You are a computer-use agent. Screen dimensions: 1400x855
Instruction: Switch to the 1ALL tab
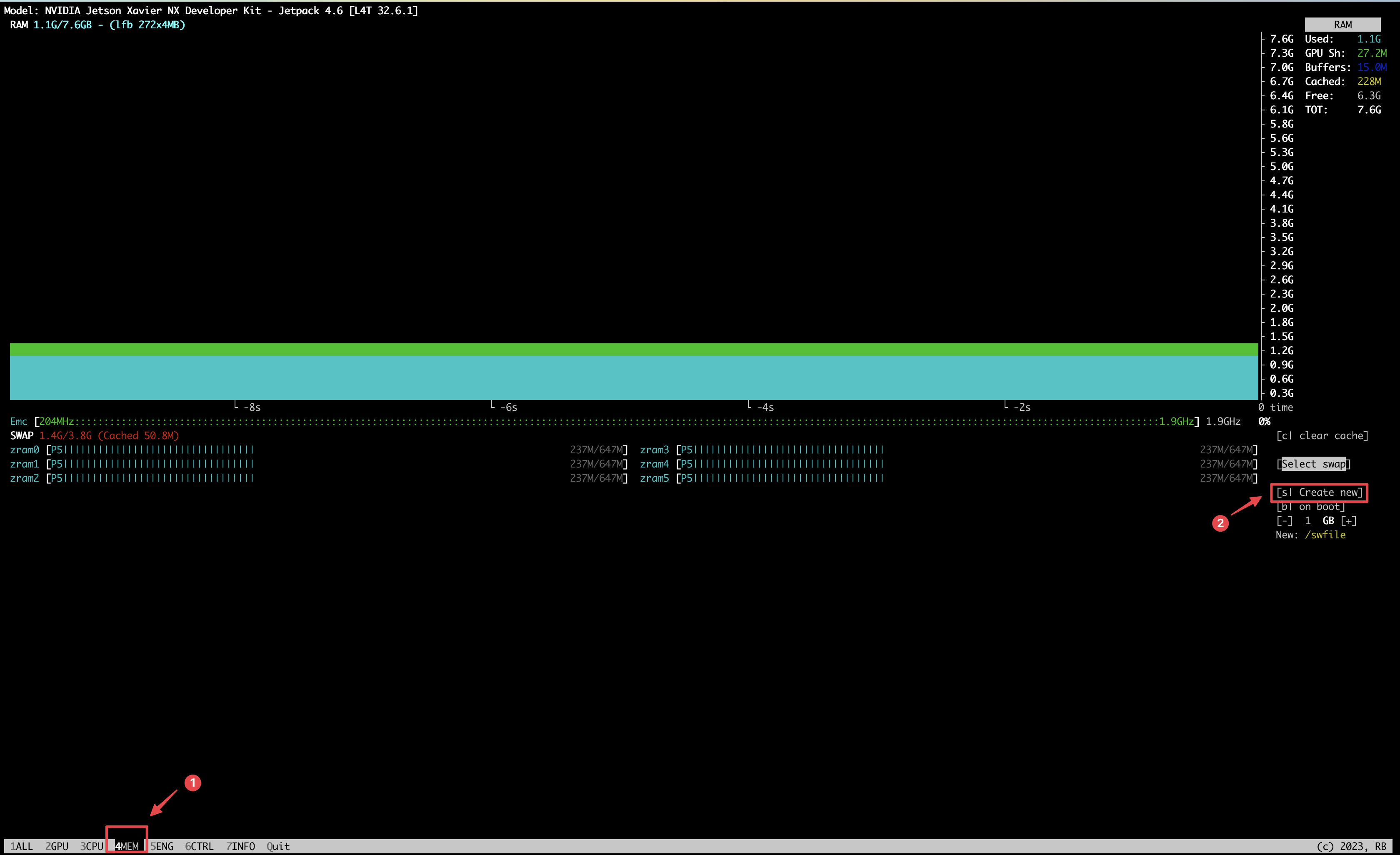(x=22, y=846)
